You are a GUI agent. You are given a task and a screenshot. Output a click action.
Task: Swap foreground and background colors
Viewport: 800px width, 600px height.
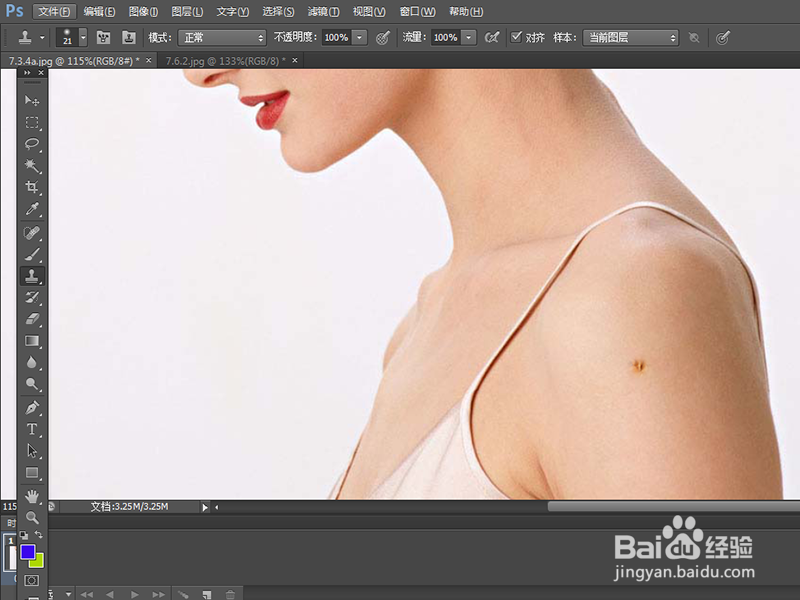click(39, 535)
